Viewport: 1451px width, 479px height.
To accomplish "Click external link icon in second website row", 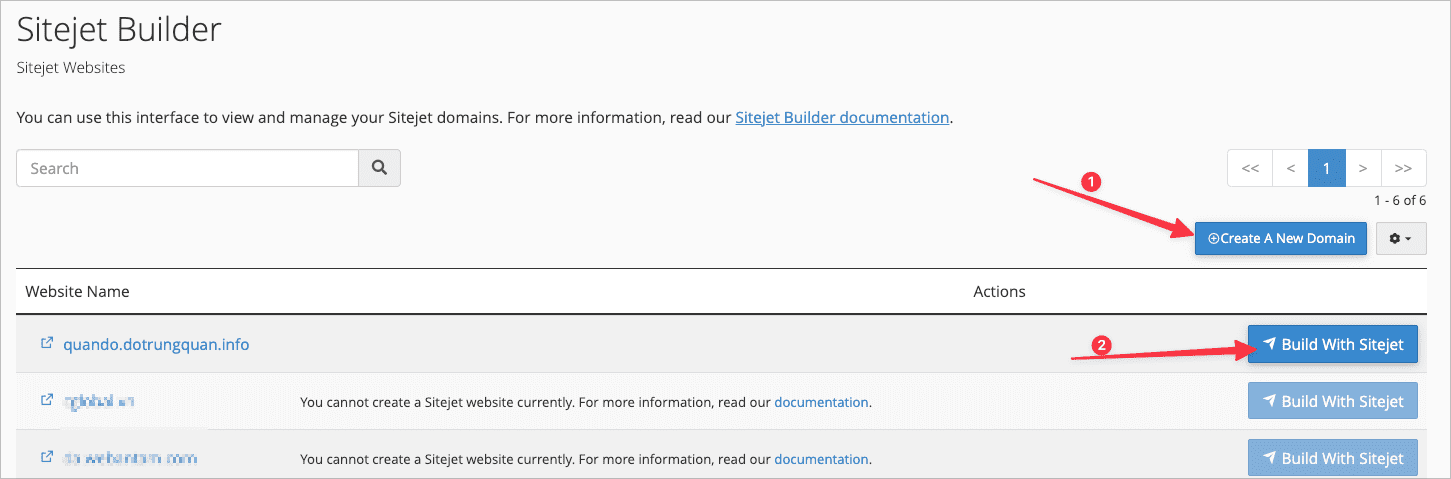I will coord(46,400).
